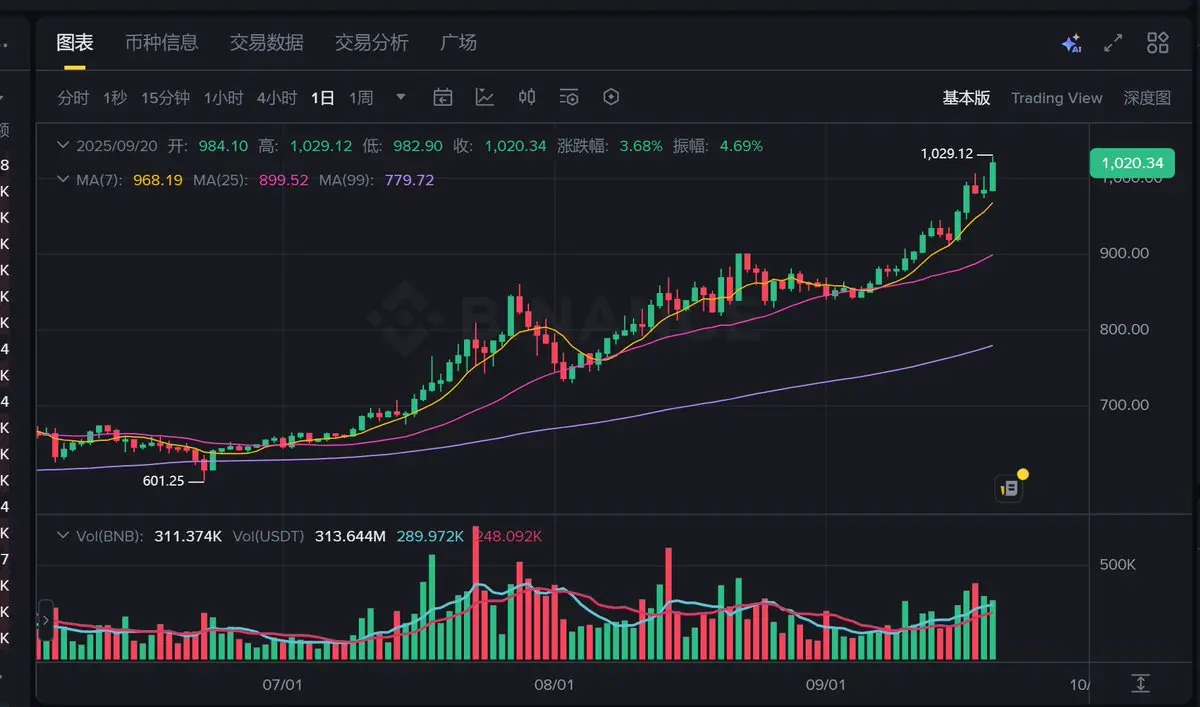Open the chart settings layers icon

coord(569,97)
